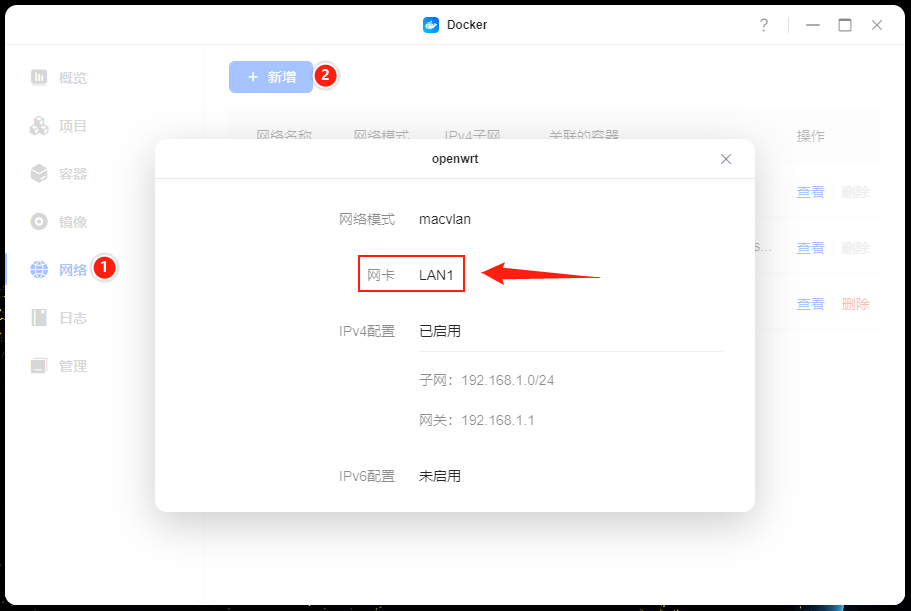Click the red enabled 删除 link
The height and width of the screenshot is (611, 911).
point(855,304)
